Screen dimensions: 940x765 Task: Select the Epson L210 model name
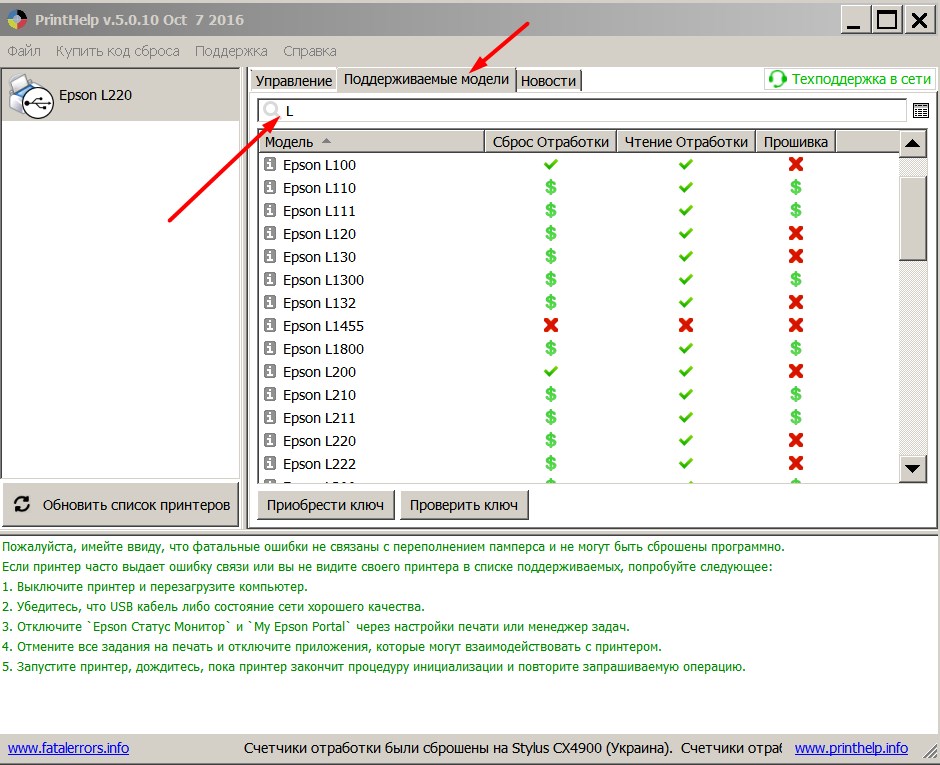click(x=319, y=395)
